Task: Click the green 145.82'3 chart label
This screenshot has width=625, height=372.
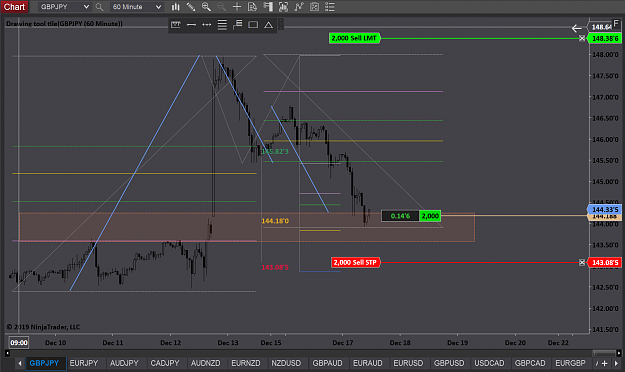Action: coord(275,152)
